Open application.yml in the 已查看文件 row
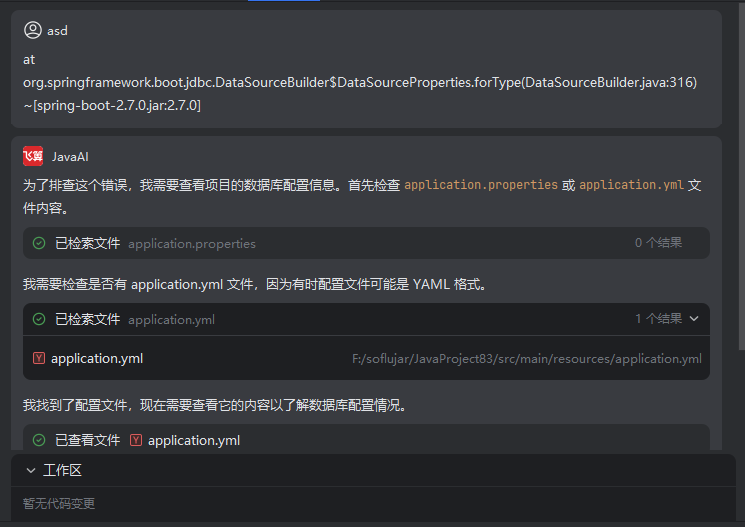The image size is (745, 527). [194, 440]
